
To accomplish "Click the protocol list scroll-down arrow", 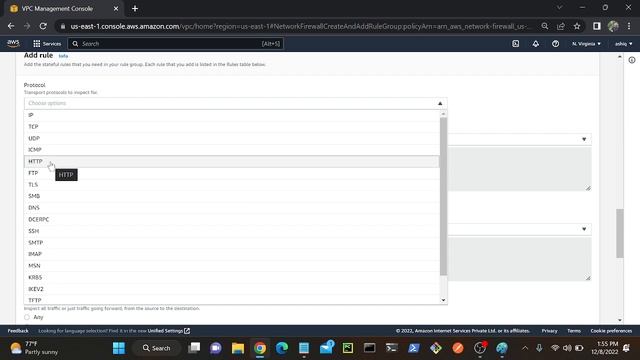I will (x=443, y=300).
